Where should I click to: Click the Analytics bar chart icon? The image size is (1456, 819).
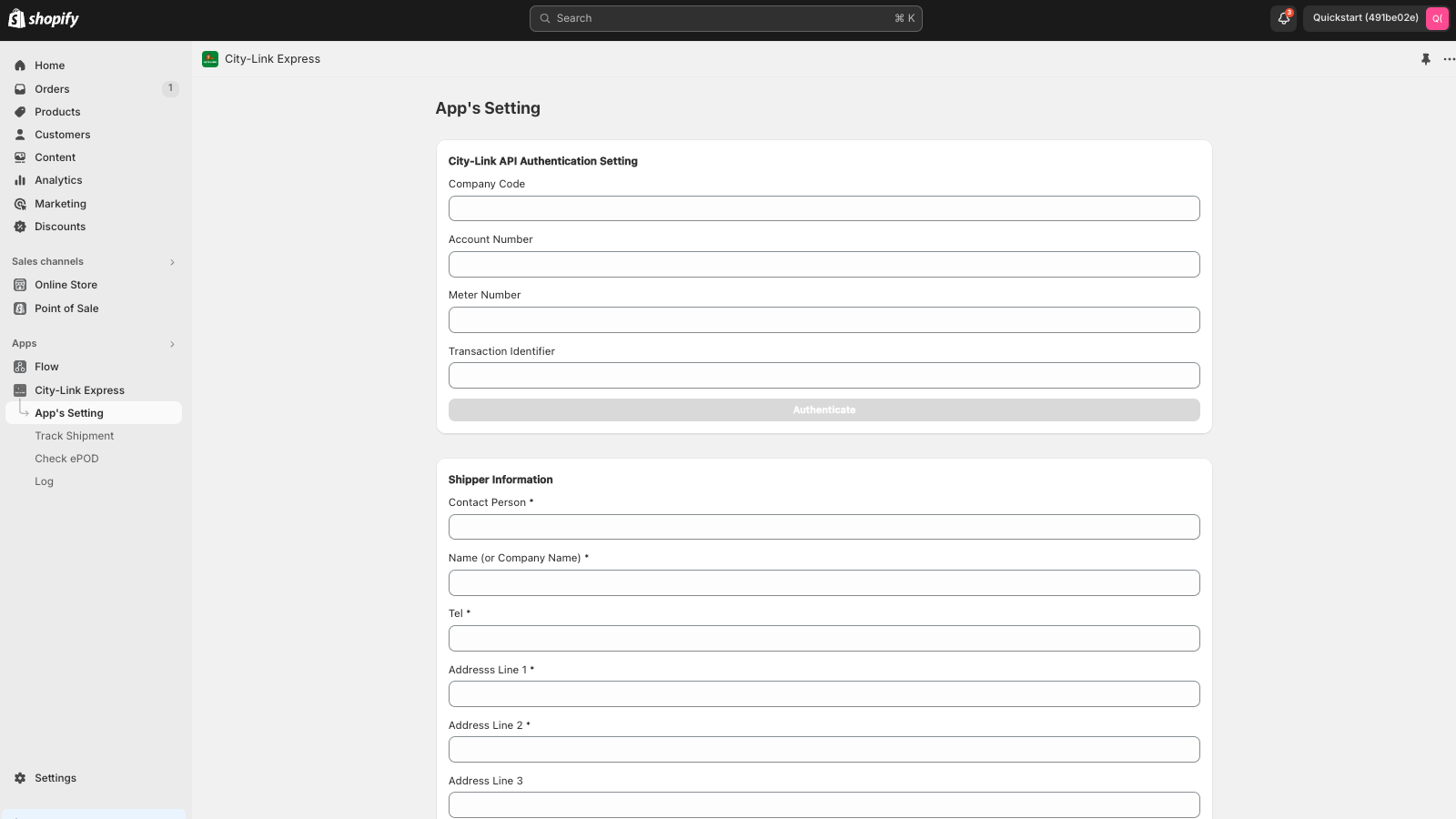click(20, 180)
